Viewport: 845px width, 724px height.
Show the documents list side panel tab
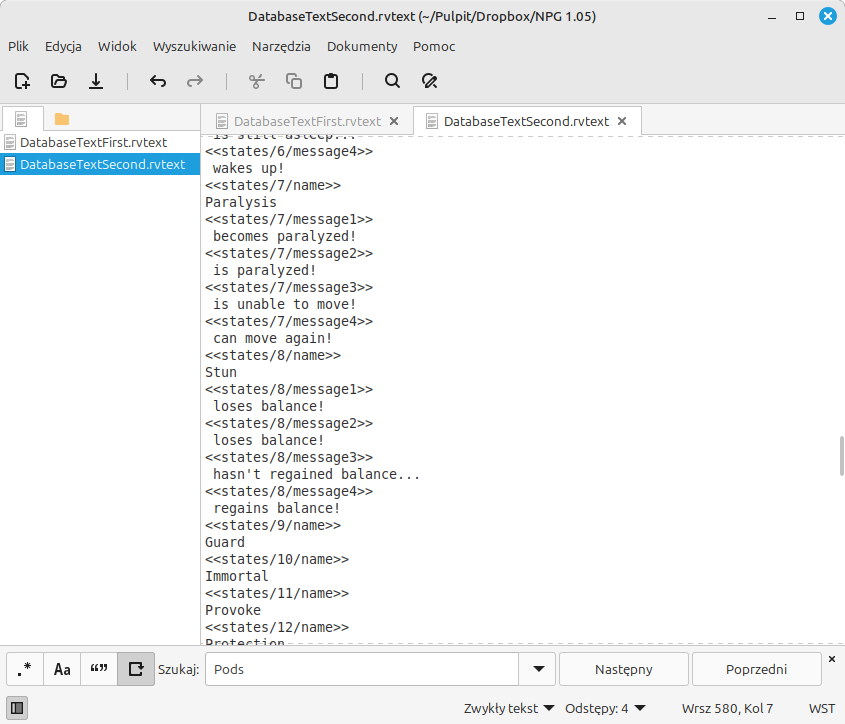click(x=21, y=119)
